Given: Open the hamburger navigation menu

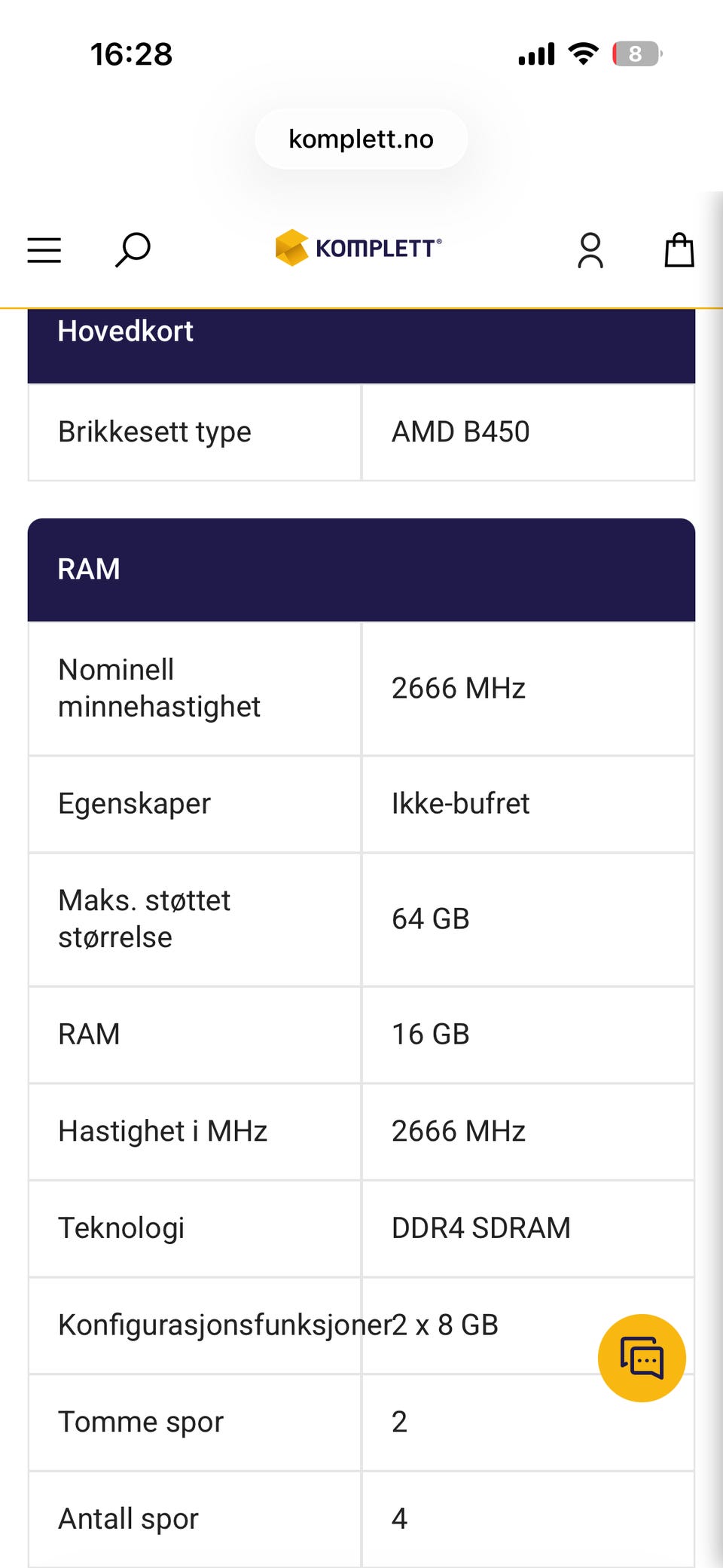Looking at the screenshot, I should click(x=44, y=250).
